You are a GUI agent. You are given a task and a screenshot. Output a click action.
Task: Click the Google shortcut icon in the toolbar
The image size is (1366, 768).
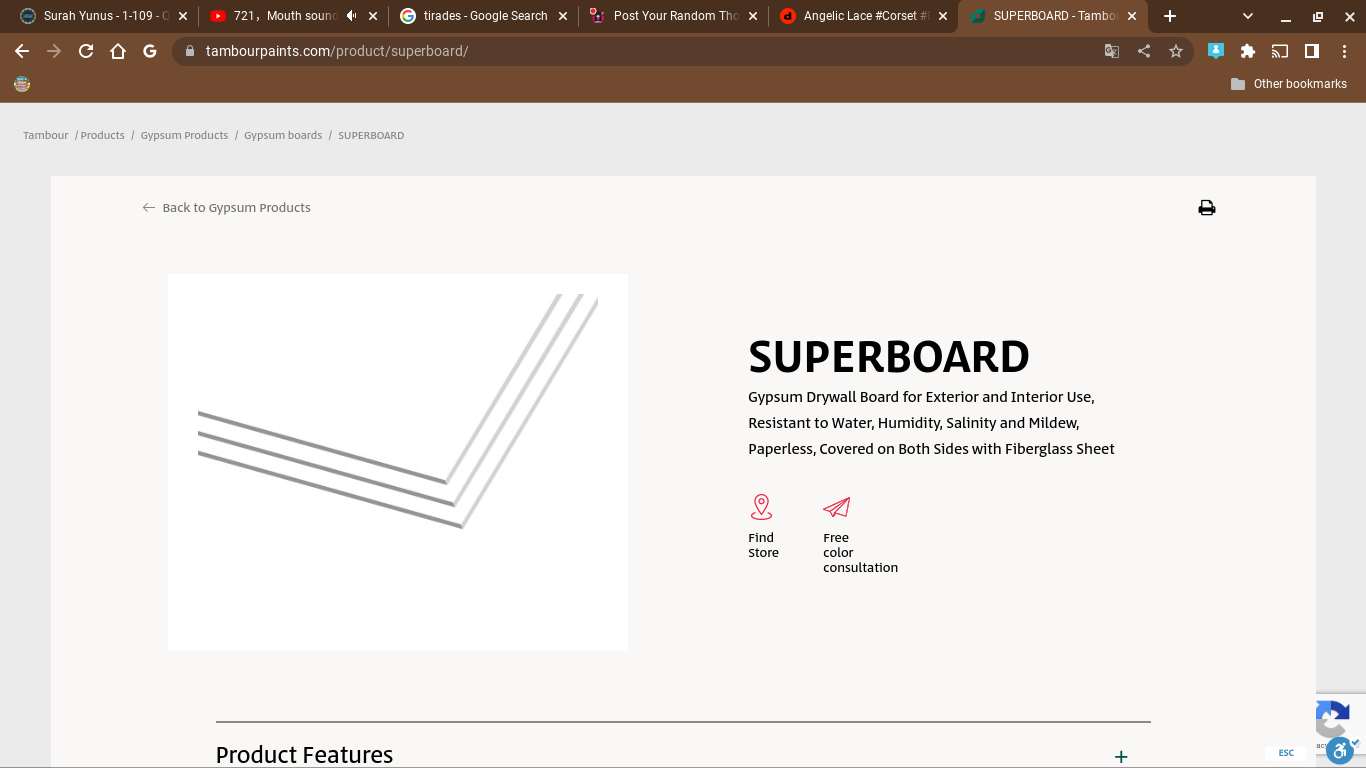pyautogui.click(x=150, y=51)
